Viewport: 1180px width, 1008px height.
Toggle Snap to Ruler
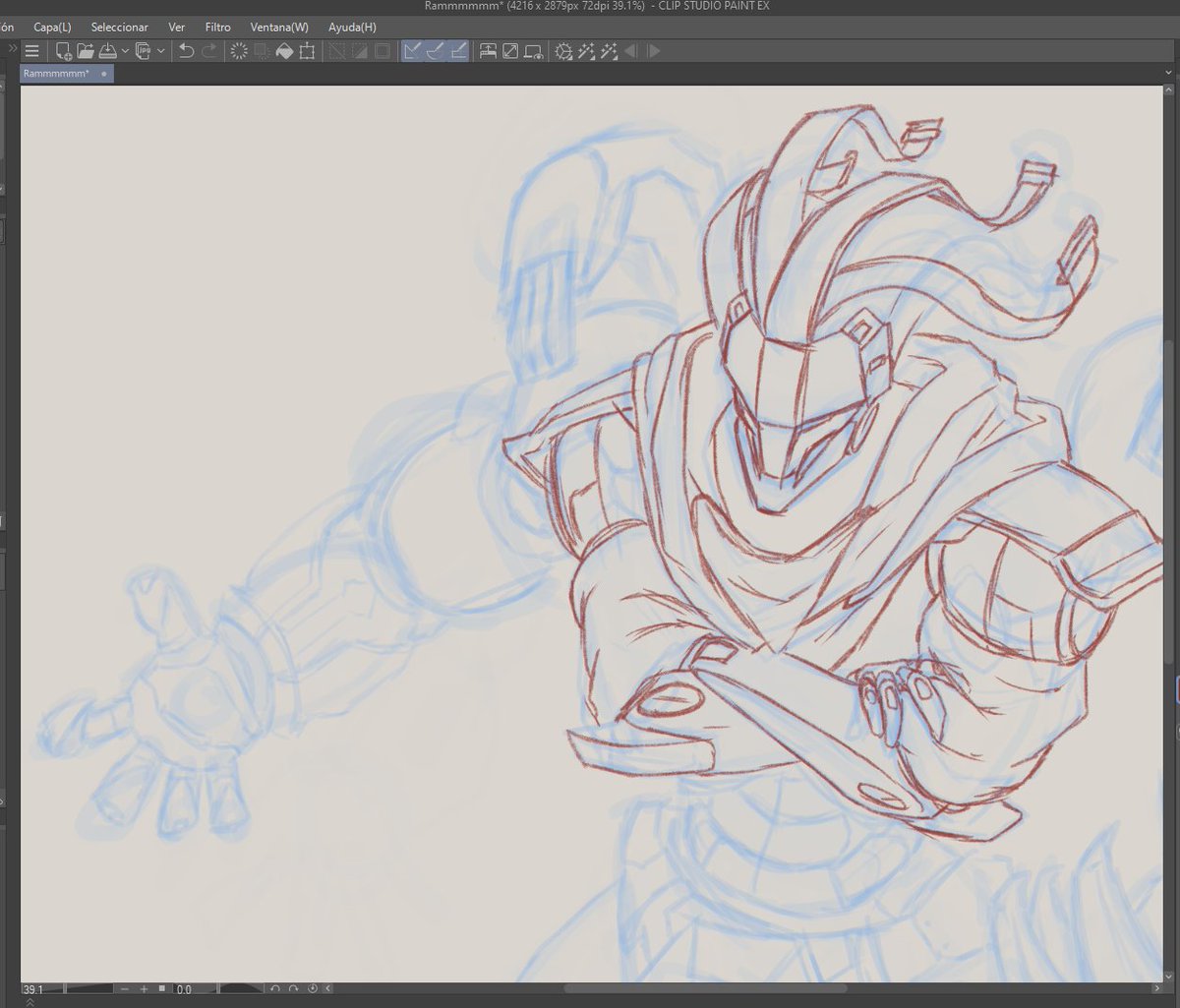pos(413,51)
